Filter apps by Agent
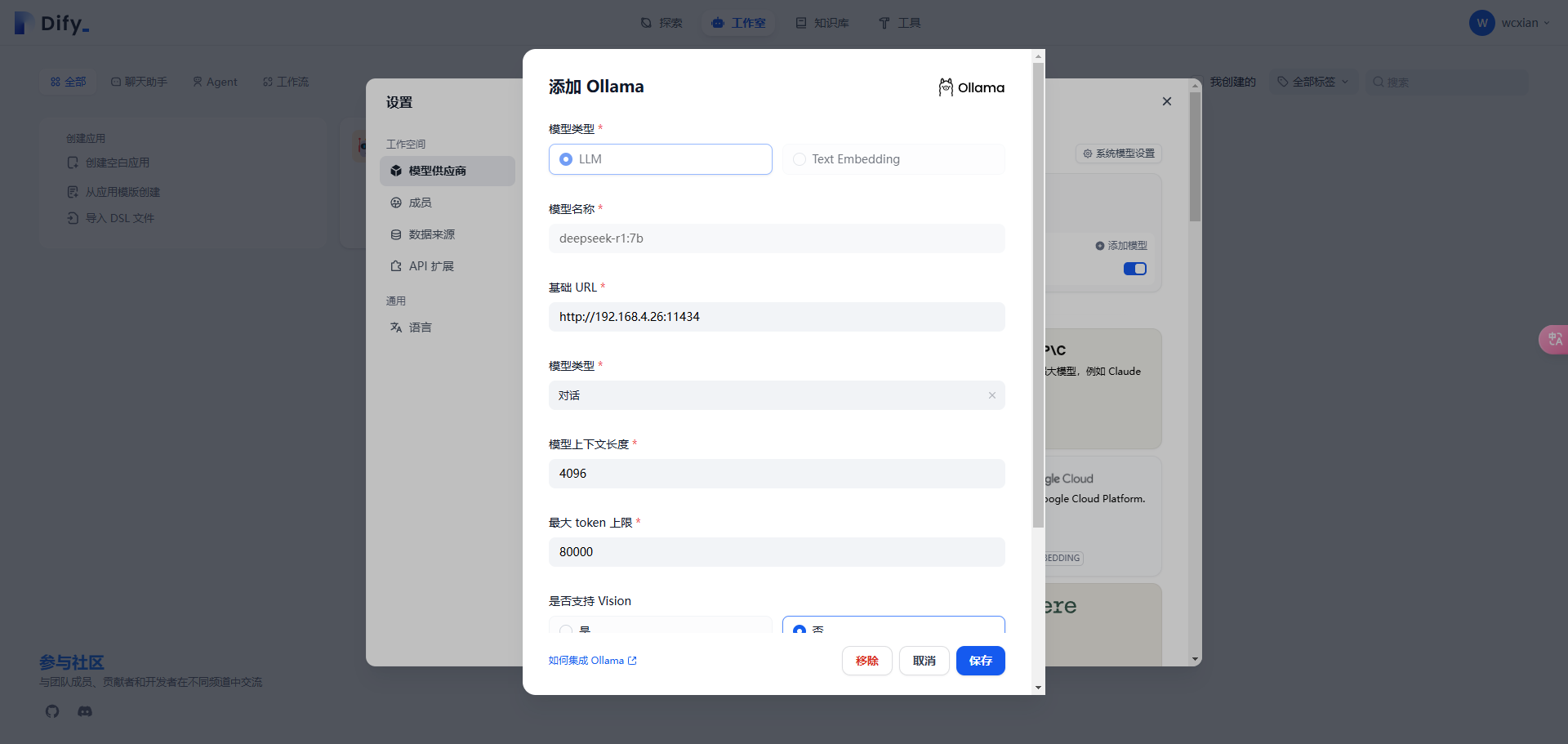 [215, 82]
